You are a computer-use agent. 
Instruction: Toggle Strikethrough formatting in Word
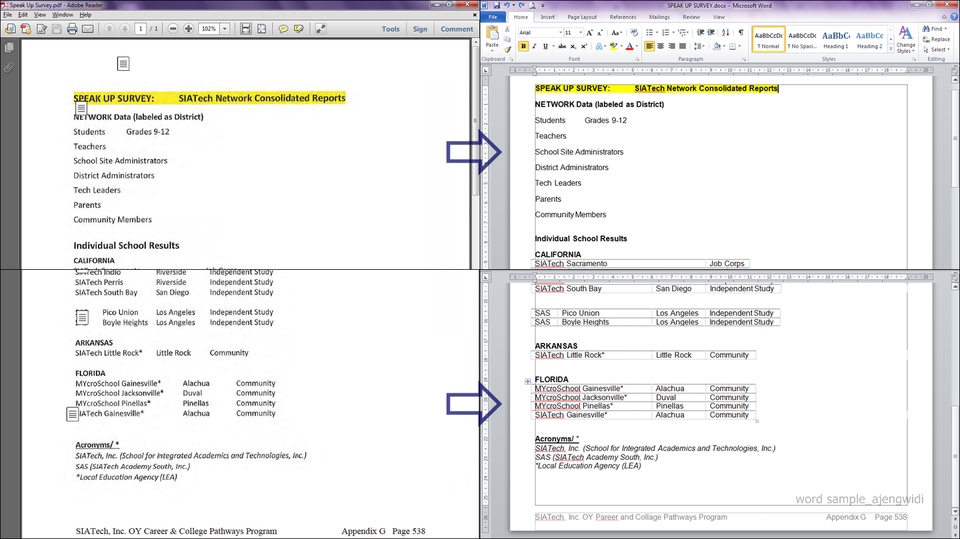coord(562,47)
